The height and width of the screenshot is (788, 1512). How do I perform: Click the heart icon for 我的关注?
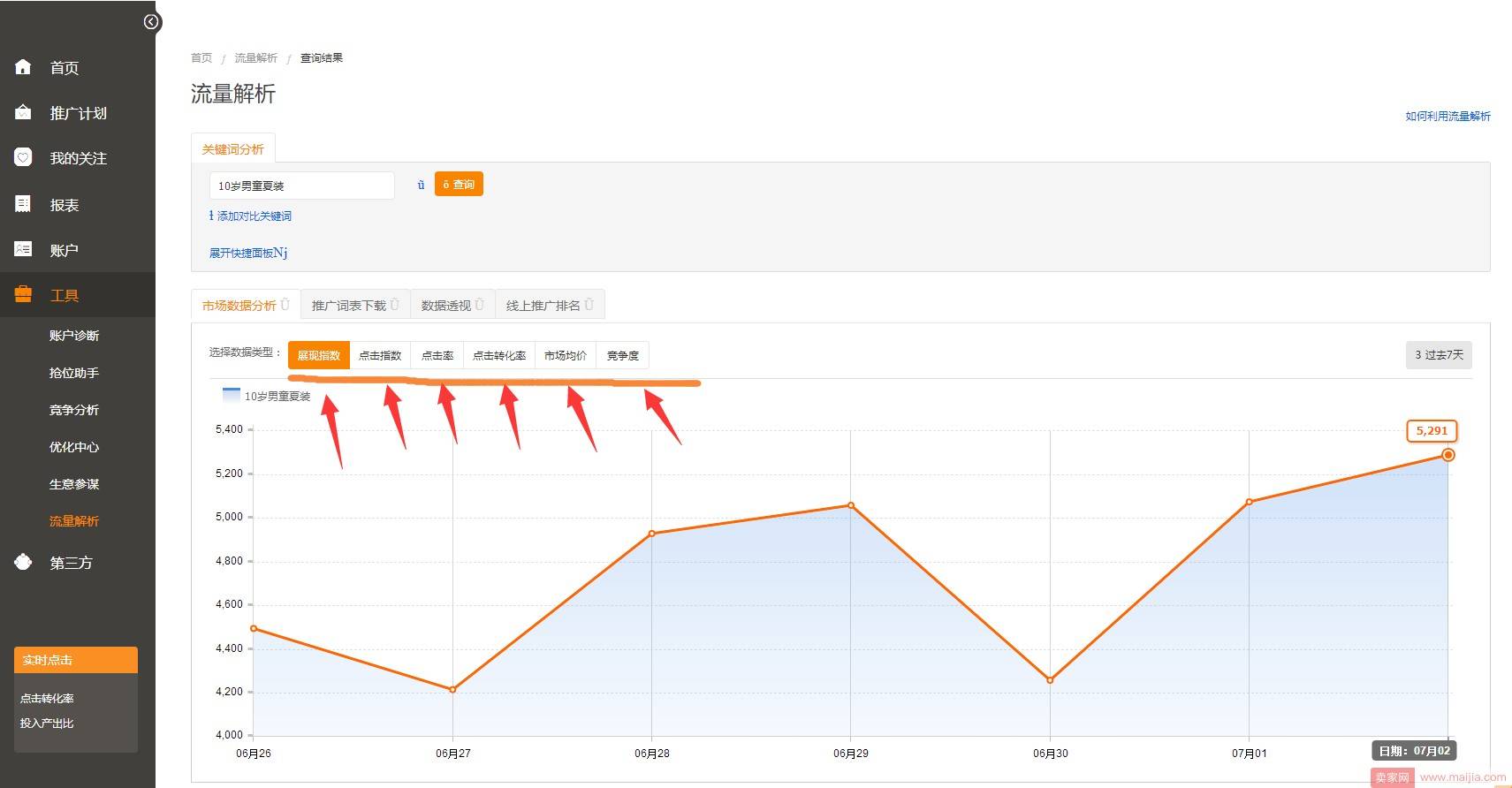coord(23,157)
